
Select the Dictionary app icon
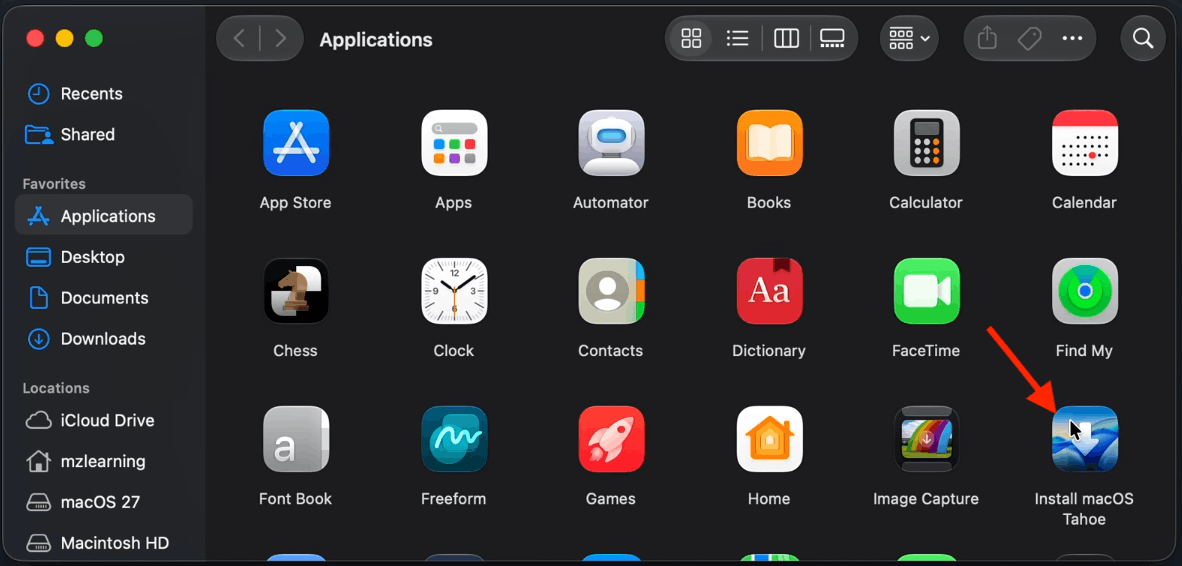[769, 291]
